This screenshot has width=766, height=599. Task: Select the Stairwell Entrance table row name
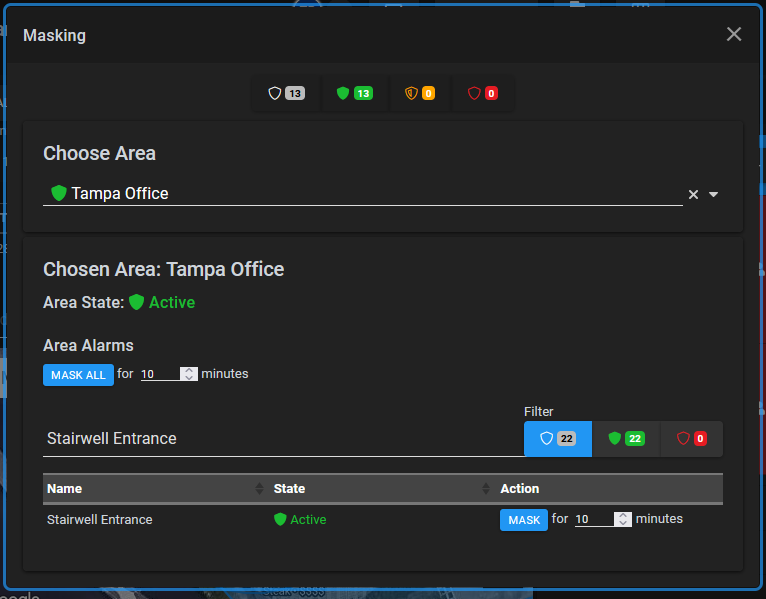[x=100, y=519]
